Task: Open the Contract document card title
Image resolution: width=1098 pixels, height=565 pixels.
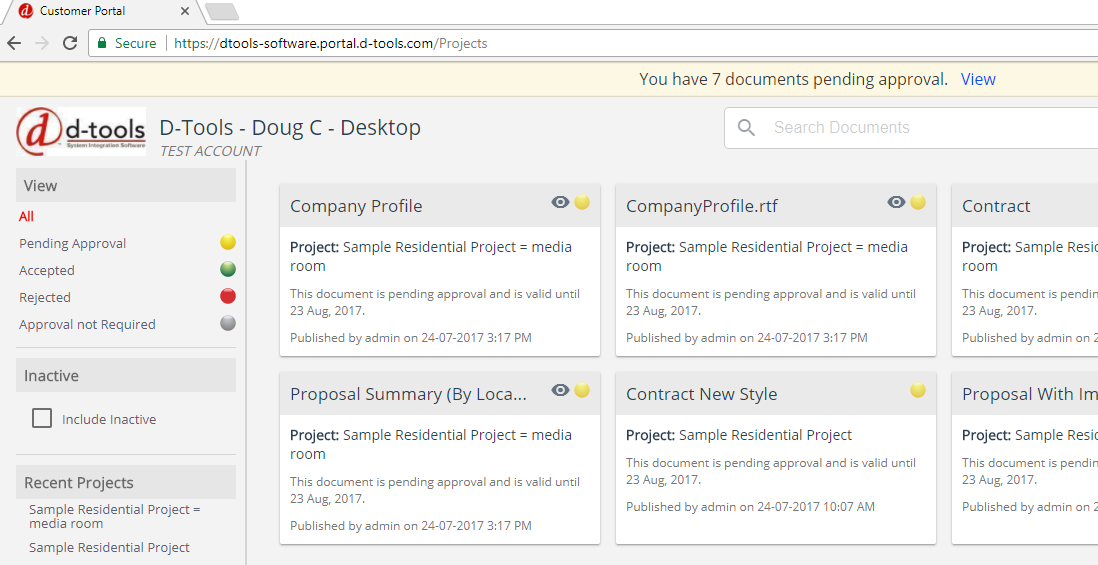Action: point(996,207)
